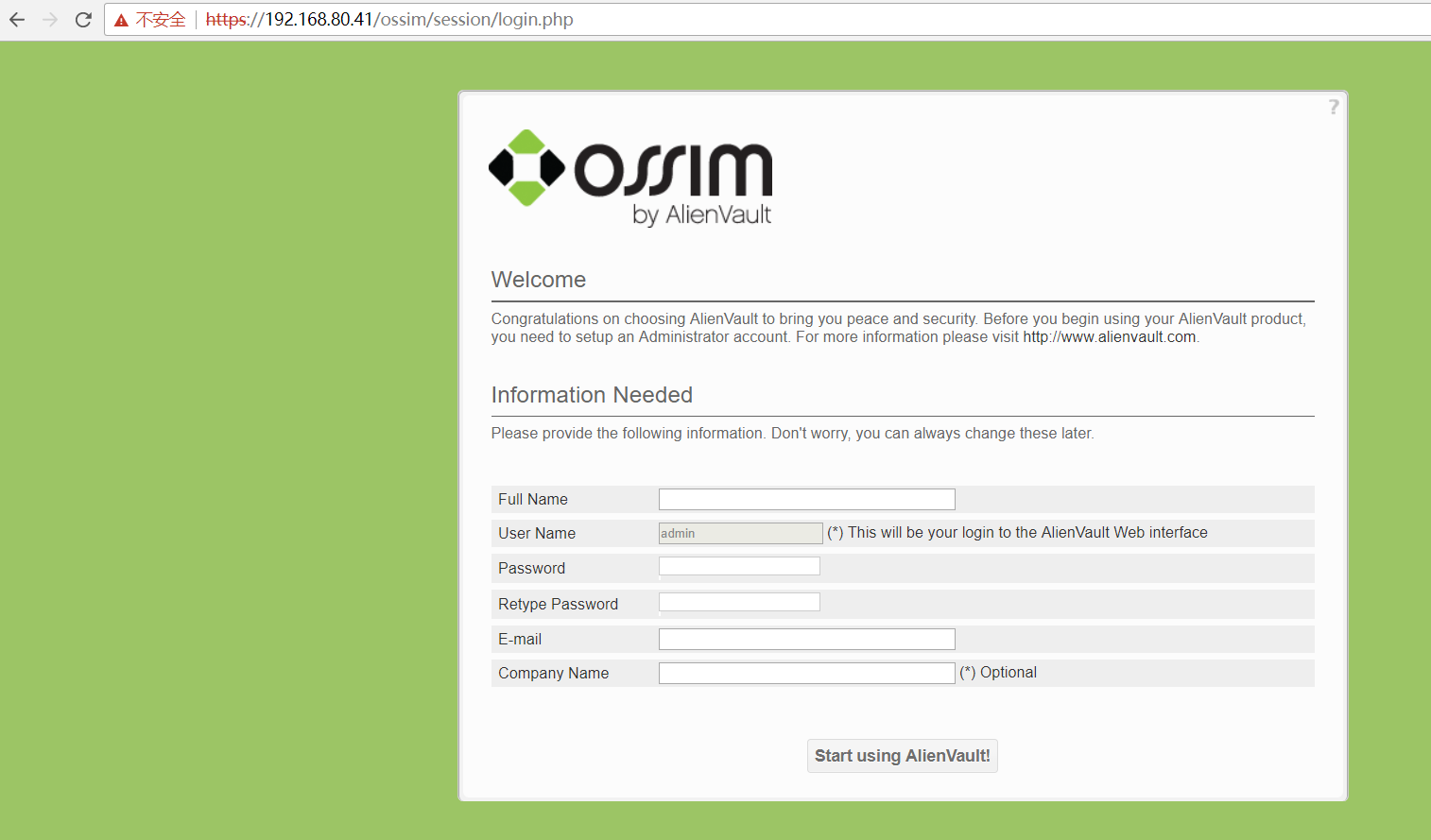Click the User Name label
This screenshot has width=1431, height=840.
pyautogui.click(x=537, y=533)
